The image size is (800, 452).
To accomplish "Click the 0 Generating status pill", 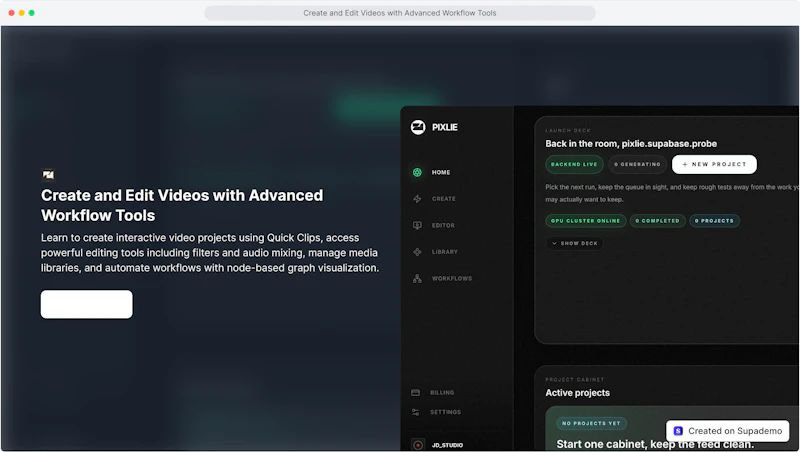I will pos(637,164).
